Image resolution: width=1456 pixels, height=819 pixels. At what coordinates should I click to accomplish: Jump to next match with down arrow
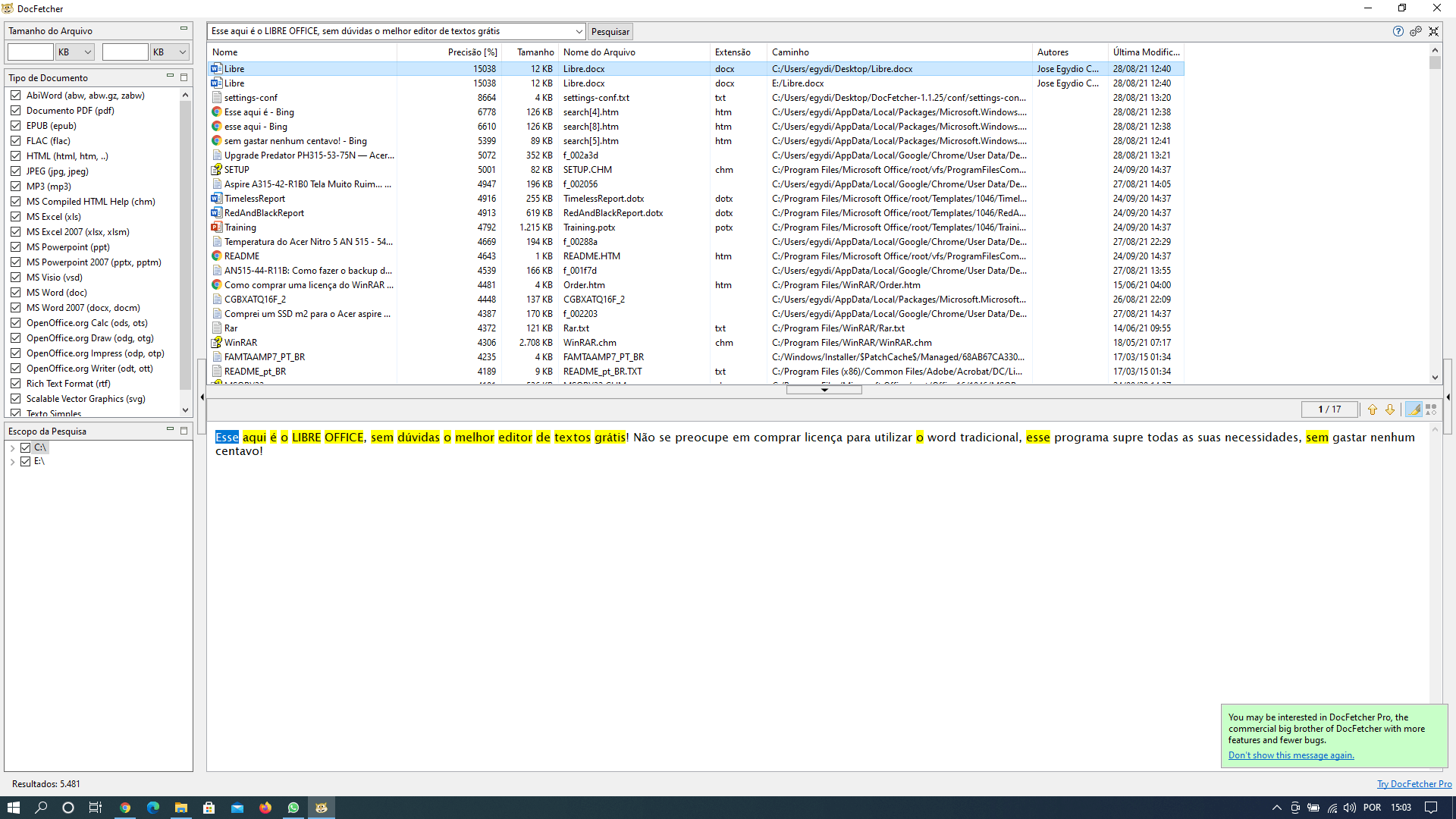tap(1390, 409)
